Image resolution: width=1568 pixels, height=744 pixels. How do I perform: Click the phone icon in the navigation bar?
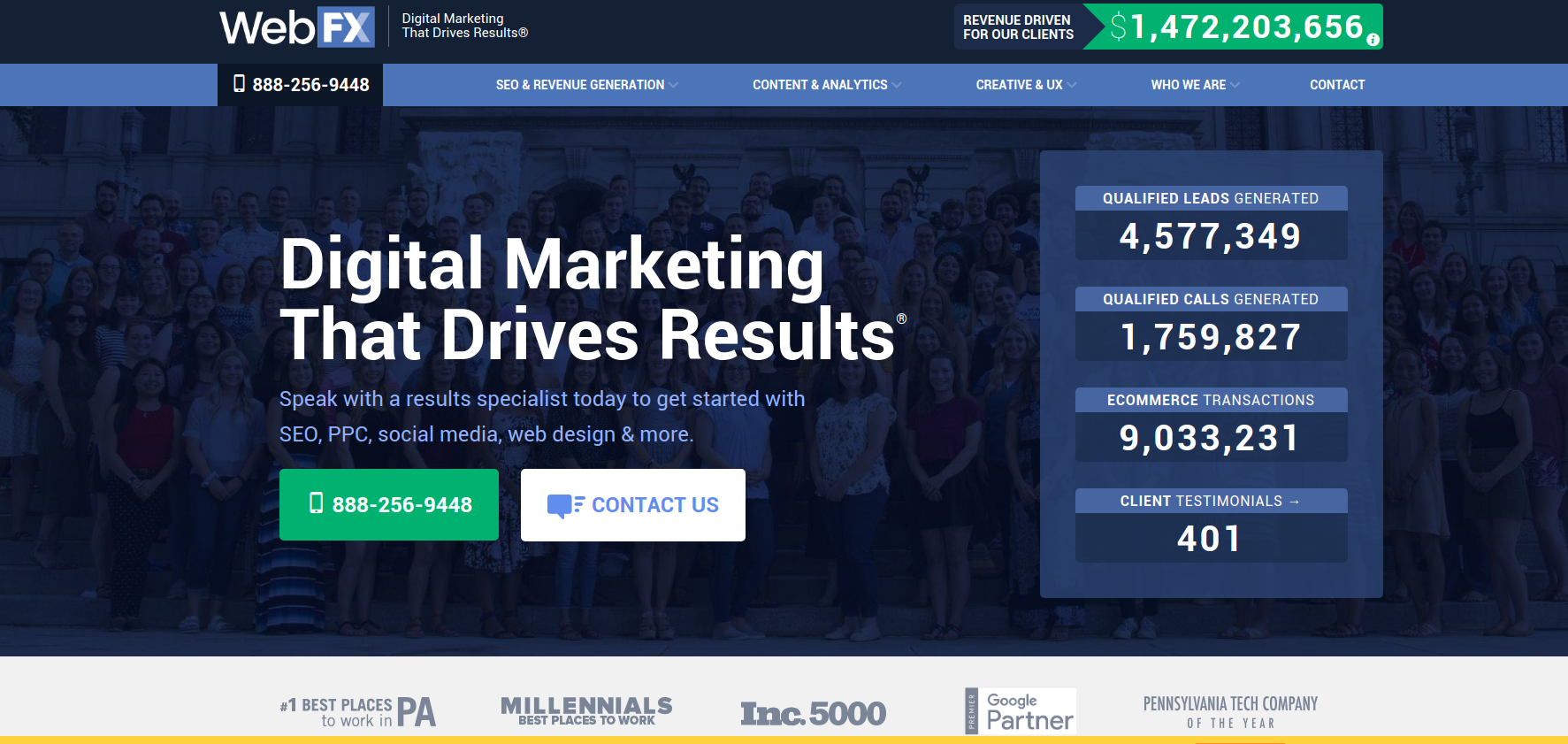(239, 84)
